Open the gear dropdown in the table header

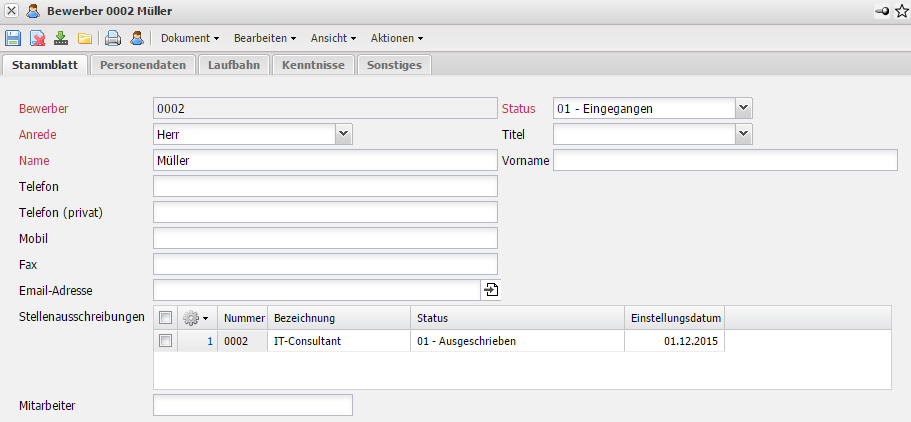coord(194,318)
